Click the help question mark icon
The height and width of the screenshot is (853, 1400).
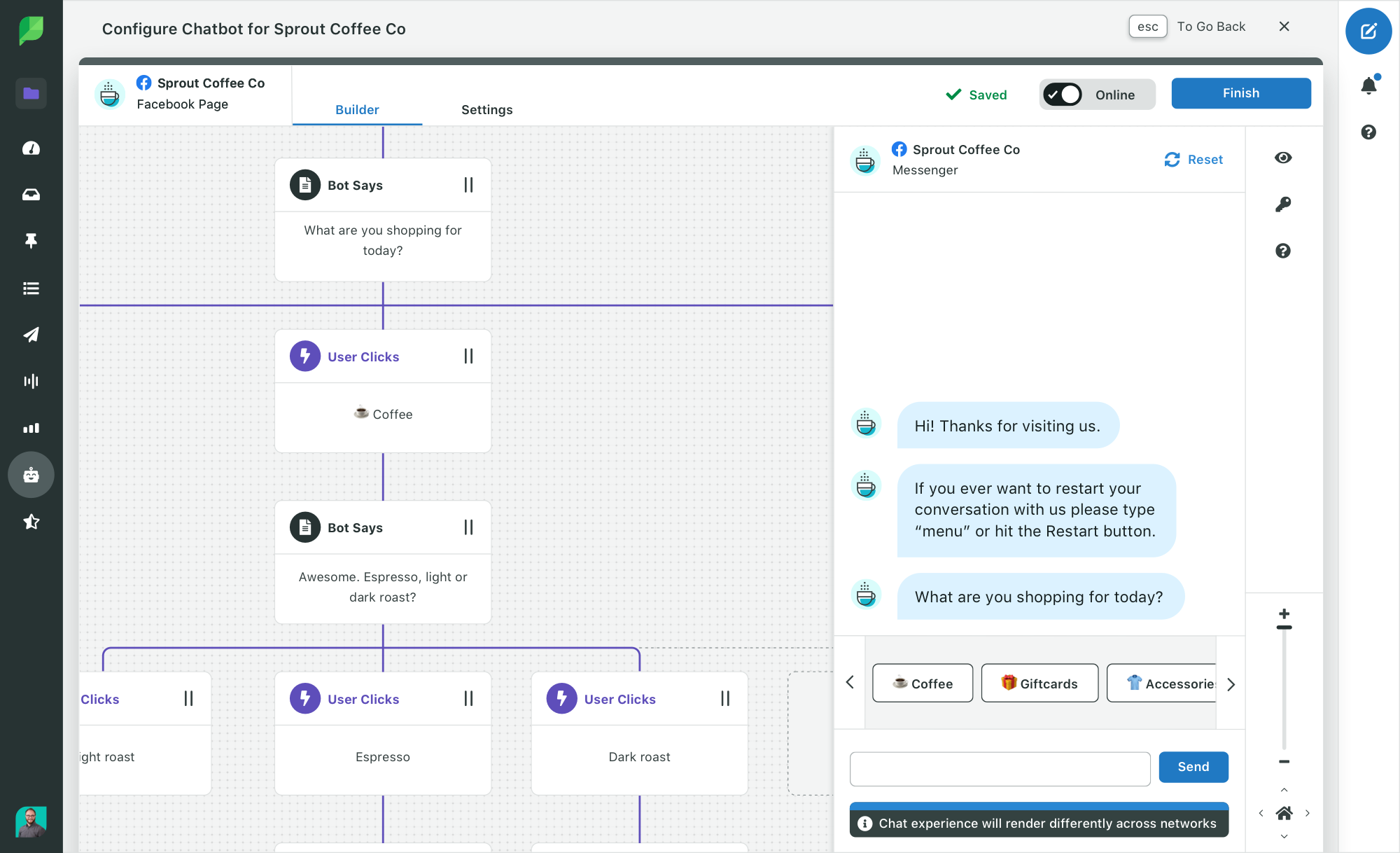pyautogui.click(x=1283, y=250)
